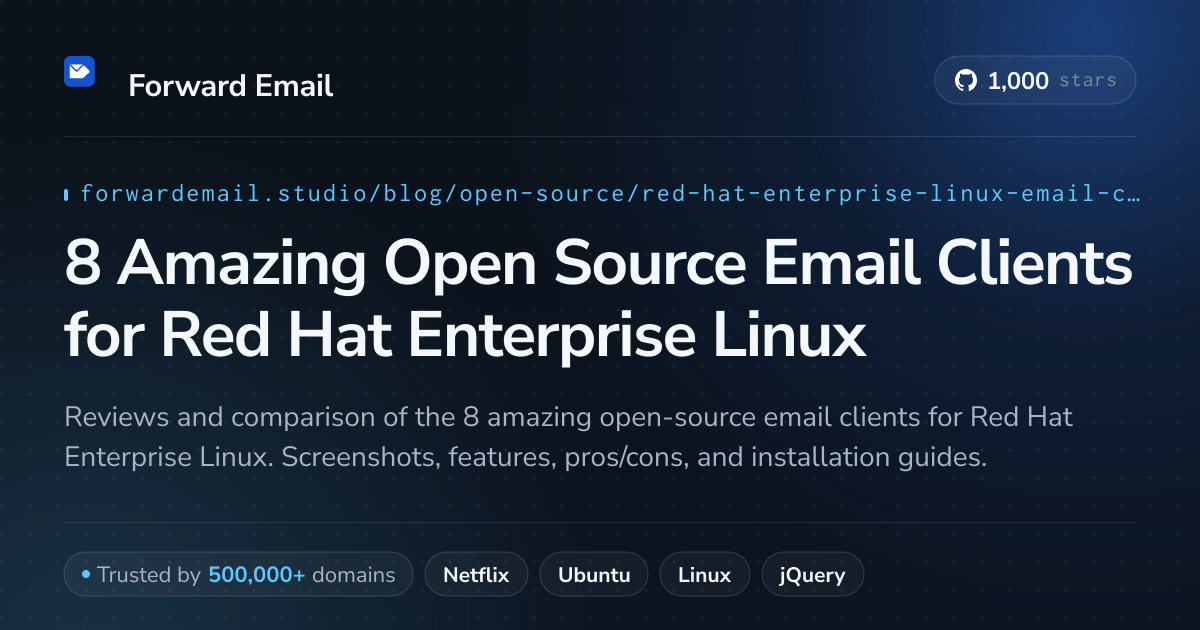
Task: Click the word stars in the GitHub badge
Action: [x=1087, y=81]
